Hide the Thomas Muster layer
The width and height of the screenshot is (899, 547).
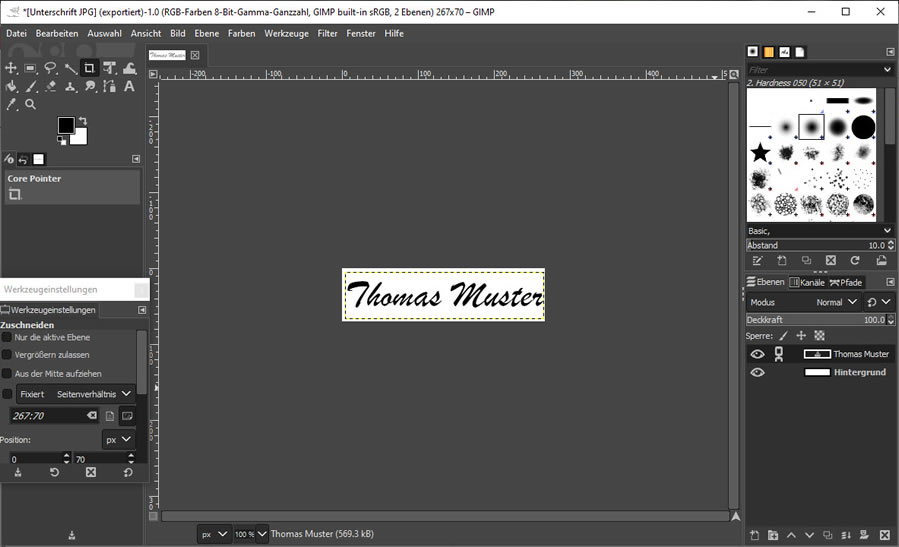click(757, 354)
